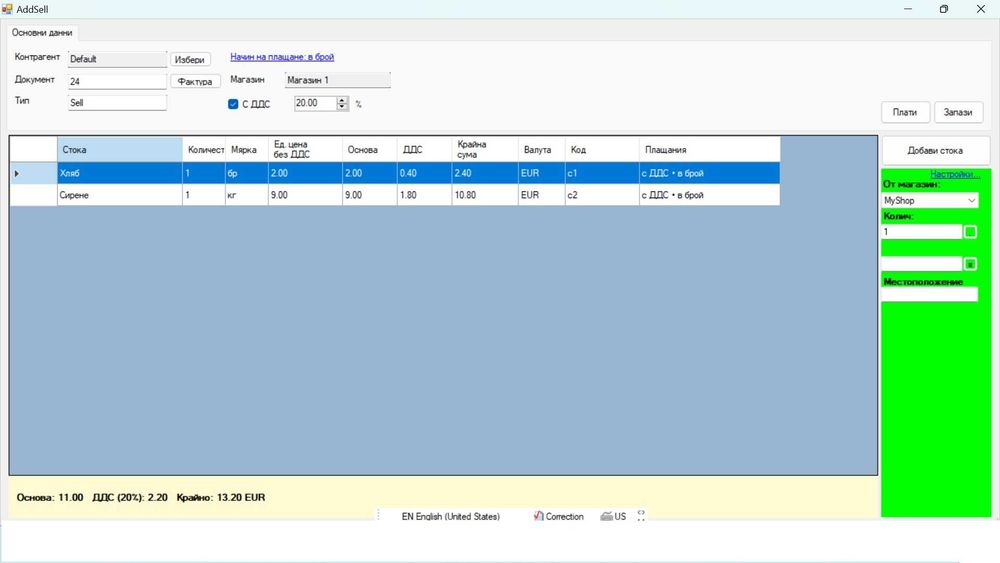This screenshot has width=1000, height=563.
Task: Click the ДДС (20%): 2.20 total
Action: click(130, 497)
